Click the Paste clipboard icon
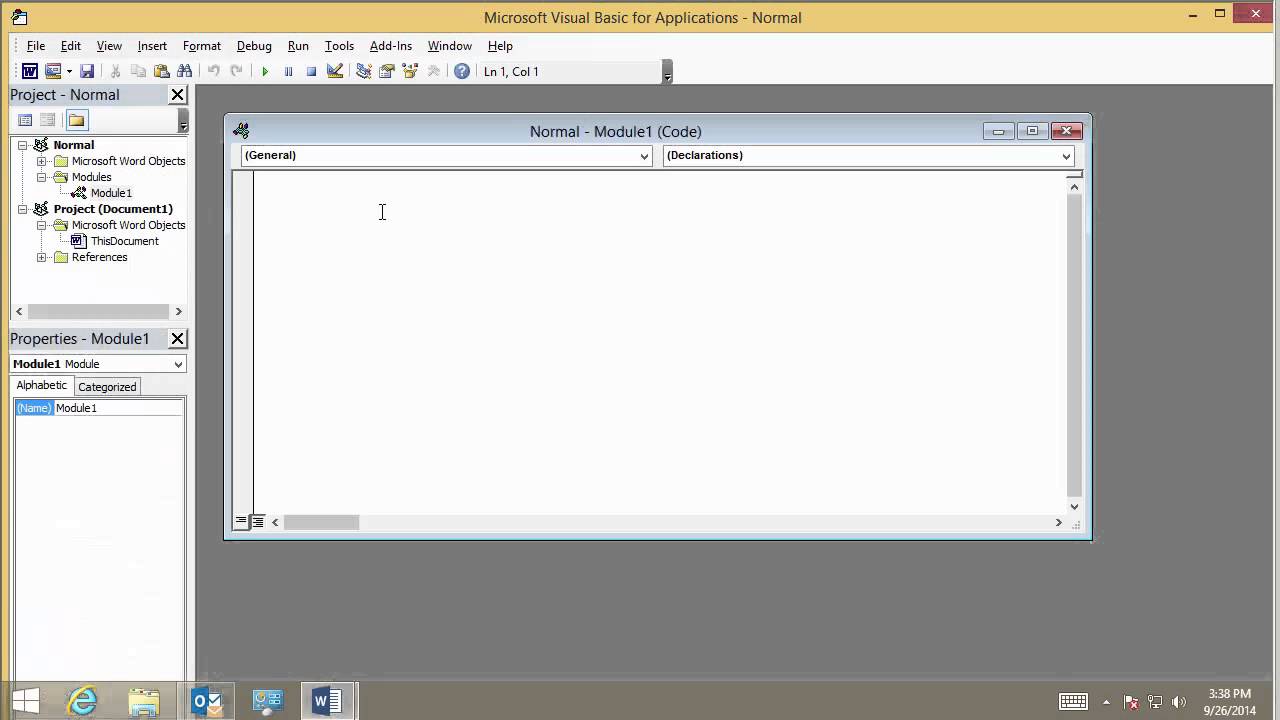The image size is (1280, 720). 161,71
